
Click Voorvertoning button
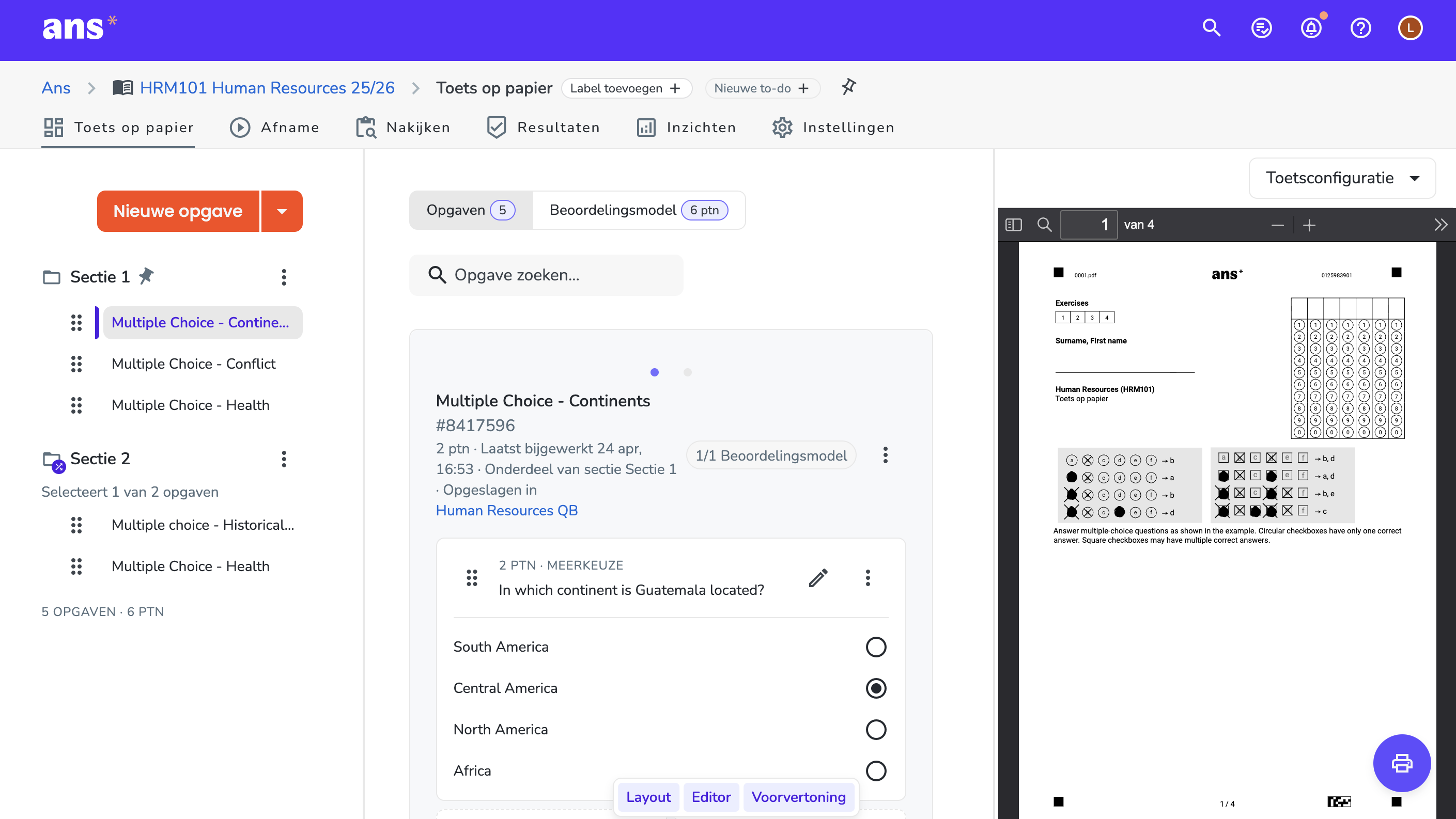(799, 797)
